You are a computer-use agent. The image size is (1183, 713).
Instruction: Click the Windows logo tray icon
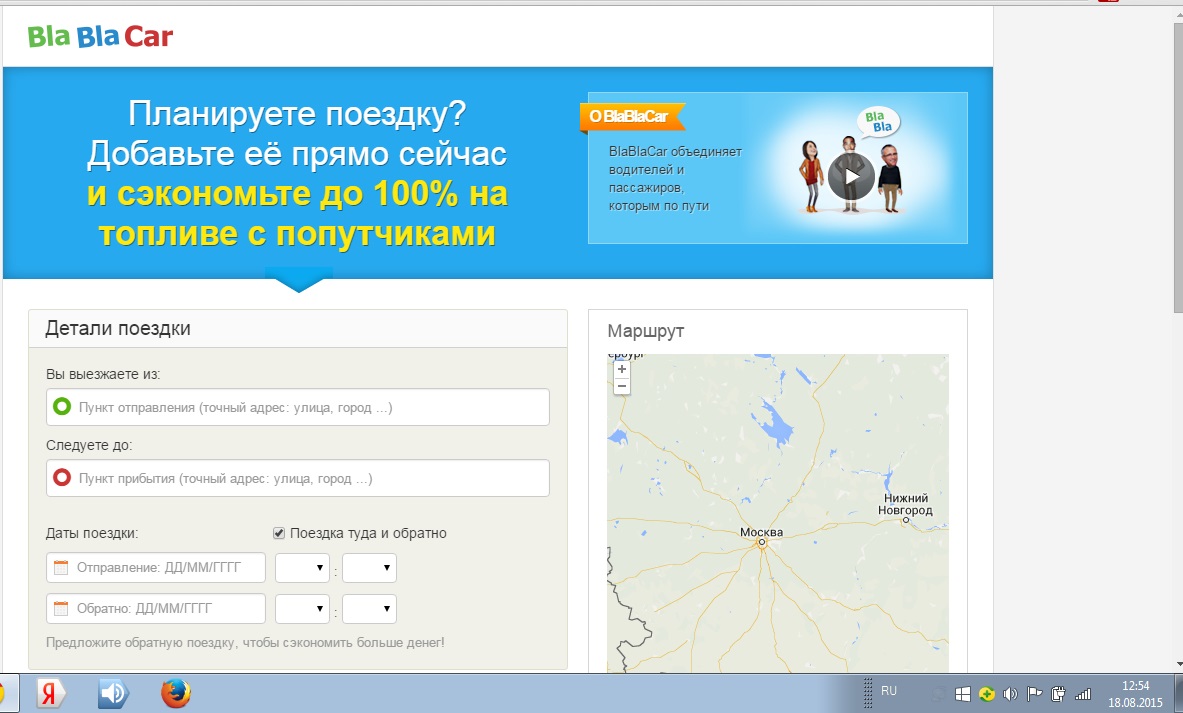(963, 694)
